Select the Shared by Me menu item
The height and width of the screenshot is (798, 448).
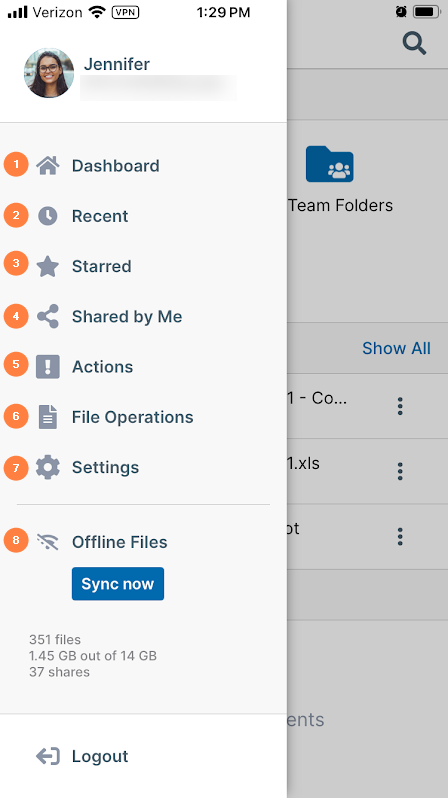[x=127, y=317]
